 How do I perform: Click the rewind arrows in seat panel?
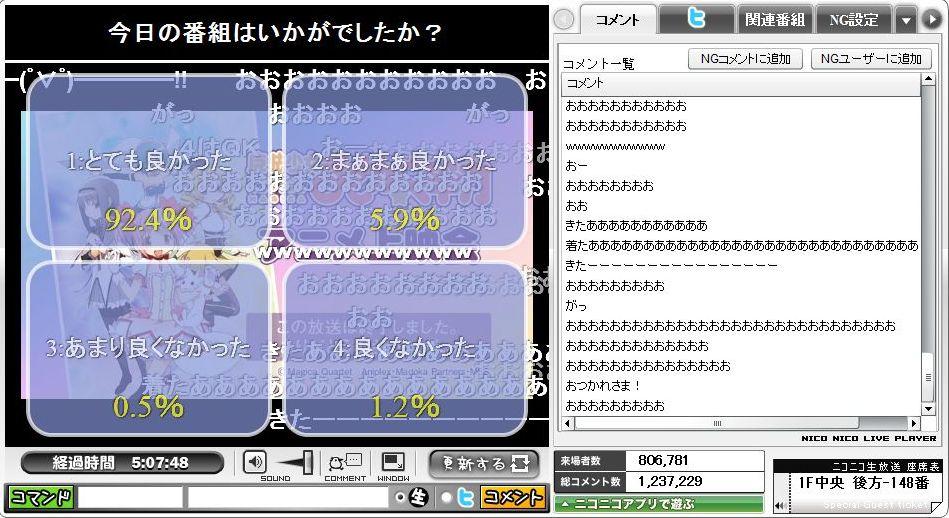point(780,505)
